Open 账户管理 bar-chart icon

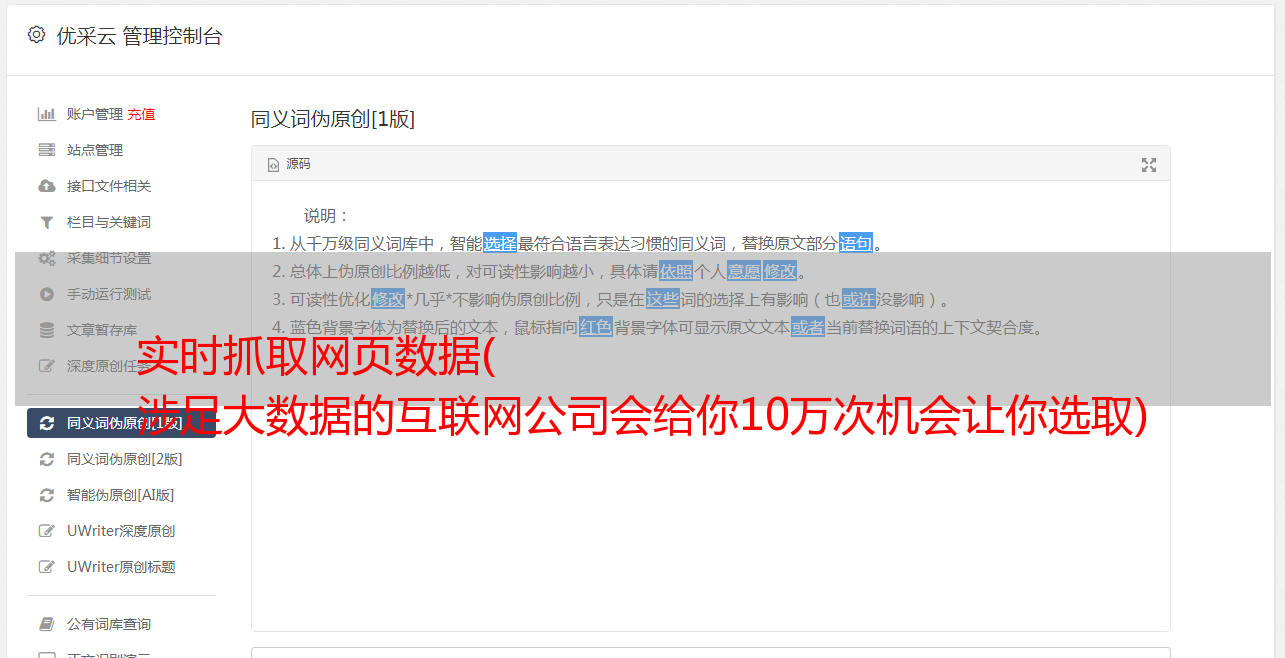[46, 114]
